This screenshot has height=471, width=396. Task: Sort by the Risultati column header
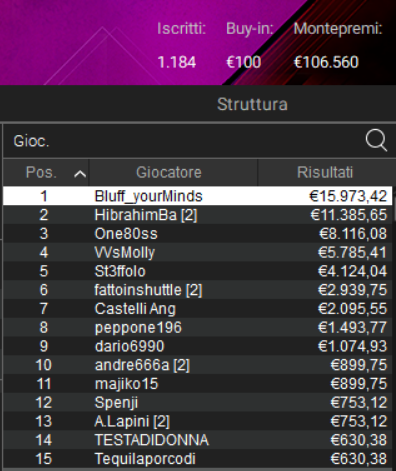tap(327, 172)
